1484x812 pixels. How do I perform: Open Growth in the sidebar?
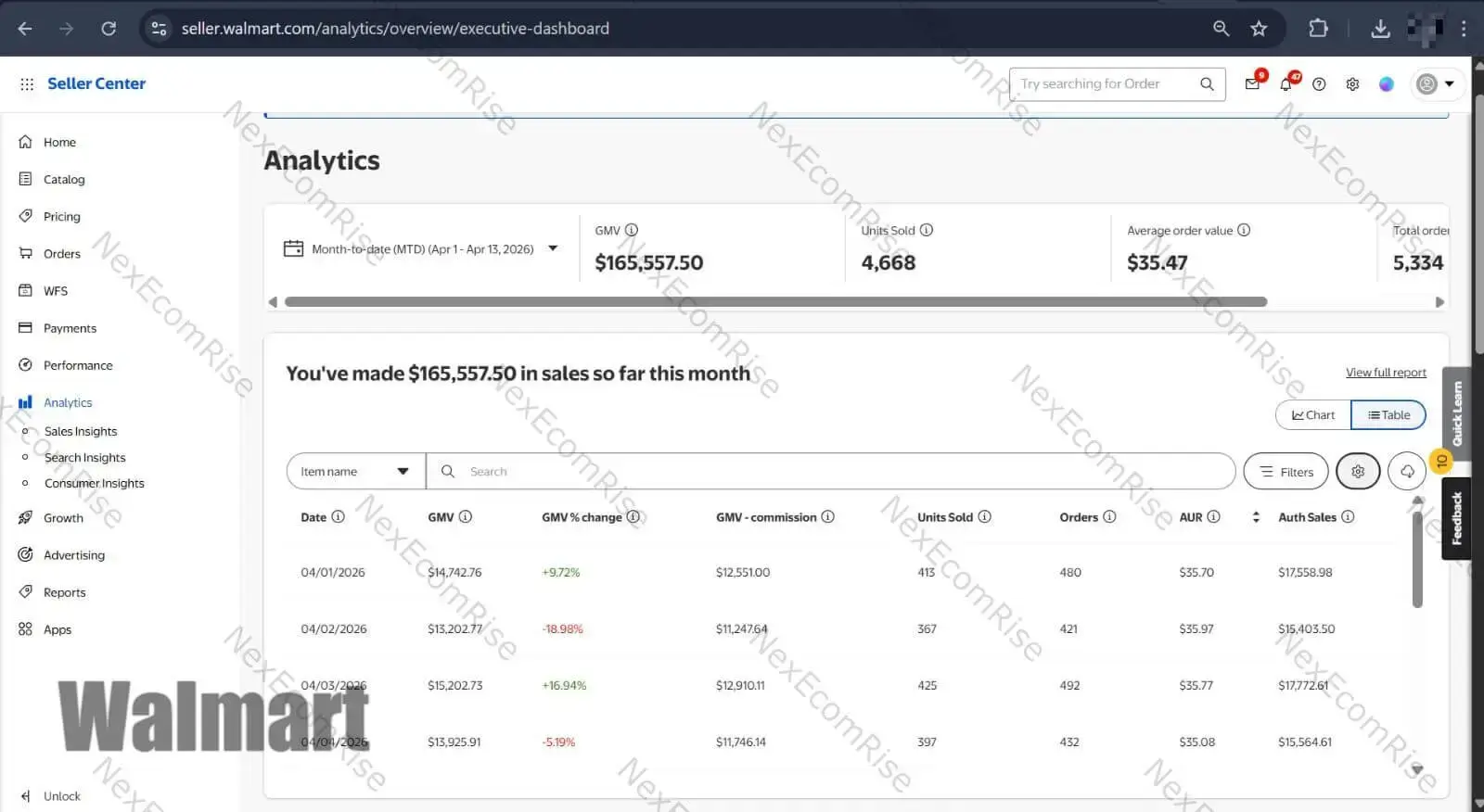click(x=63, y=518)
